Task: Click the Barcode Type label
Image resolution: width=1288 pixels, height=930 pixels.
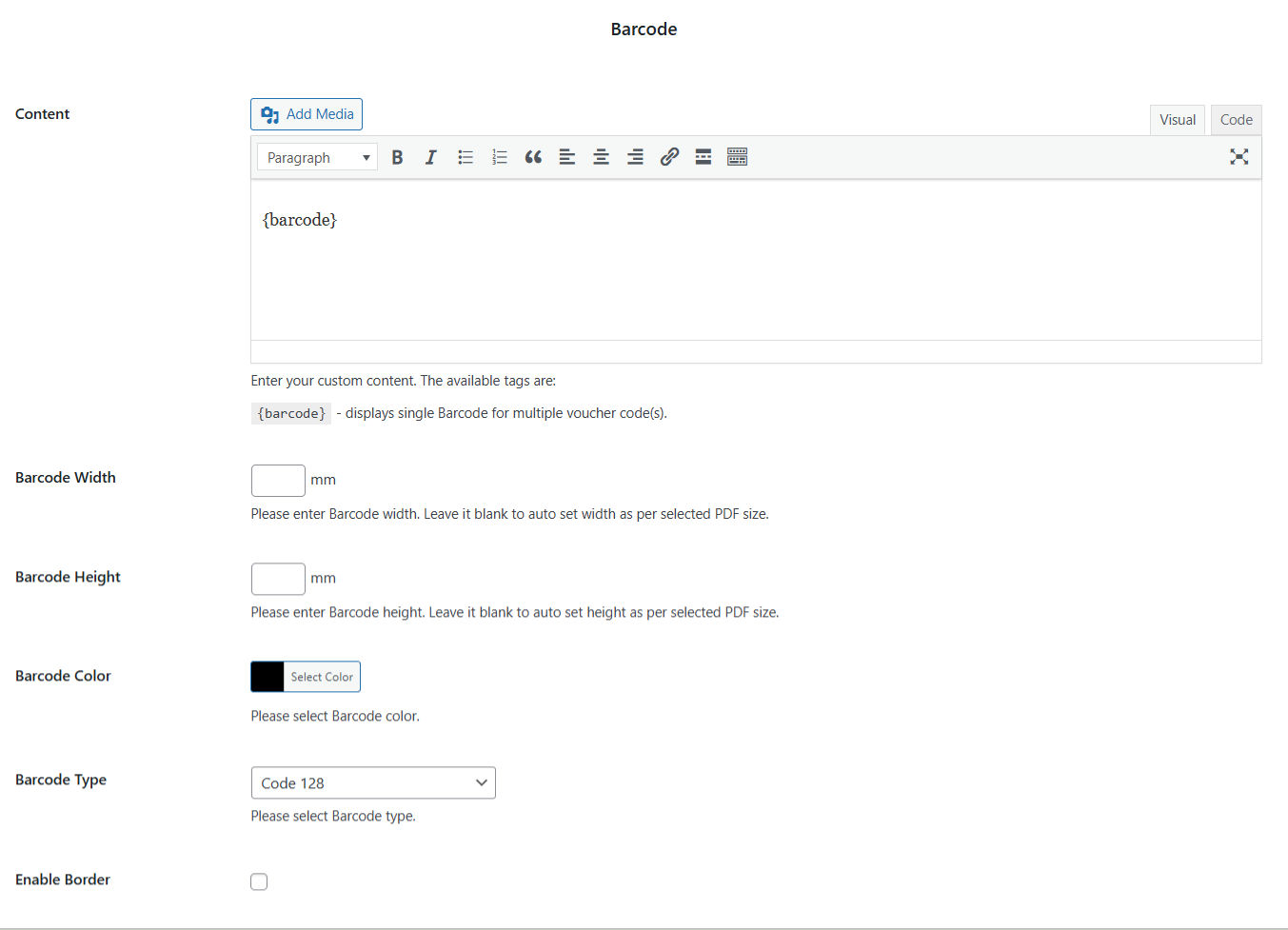Action: click(x=61, y=780)
